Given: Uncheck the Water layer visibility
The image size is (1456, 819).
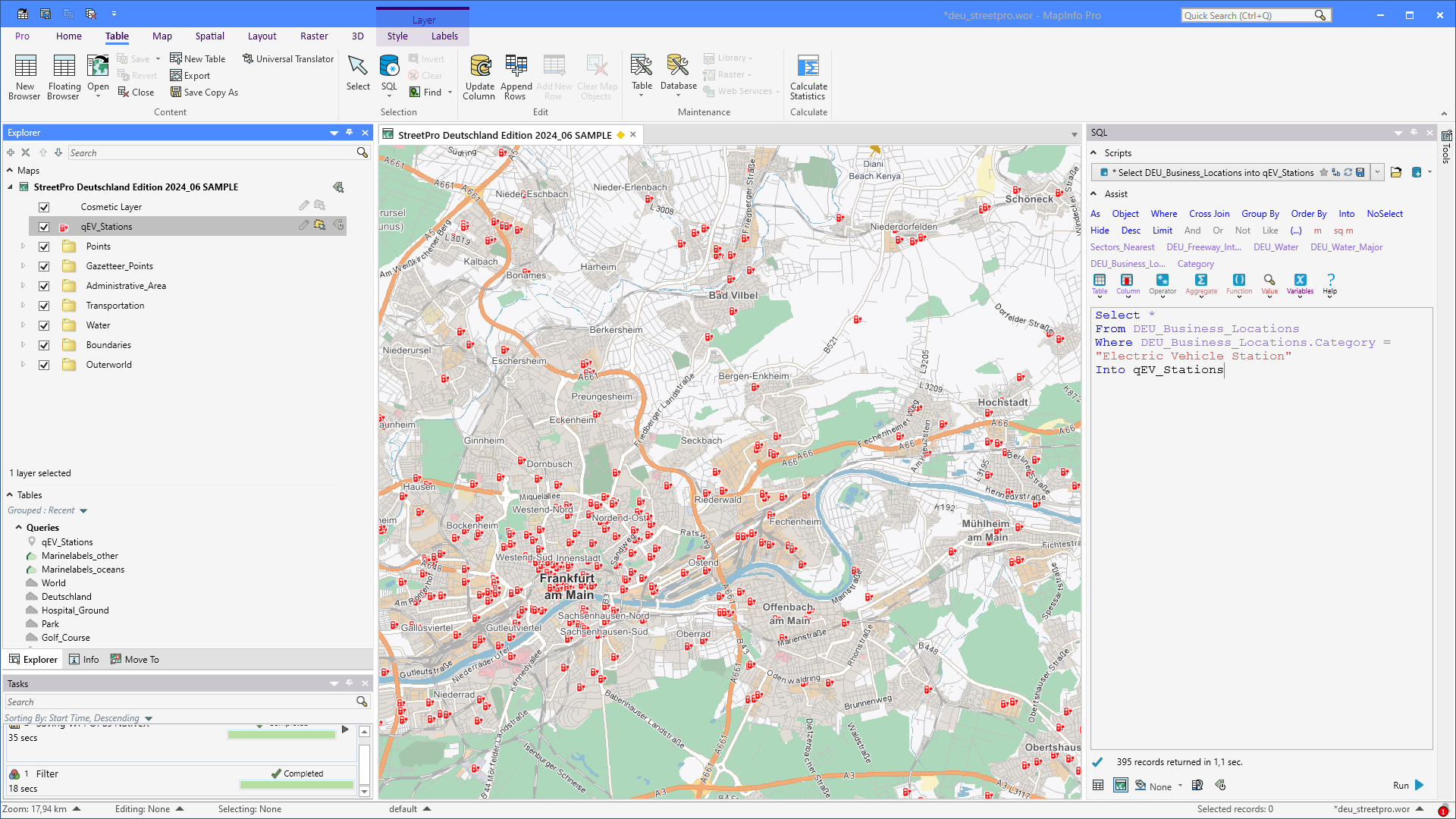Looking at the screenshot, I should [x=44, y=325].
